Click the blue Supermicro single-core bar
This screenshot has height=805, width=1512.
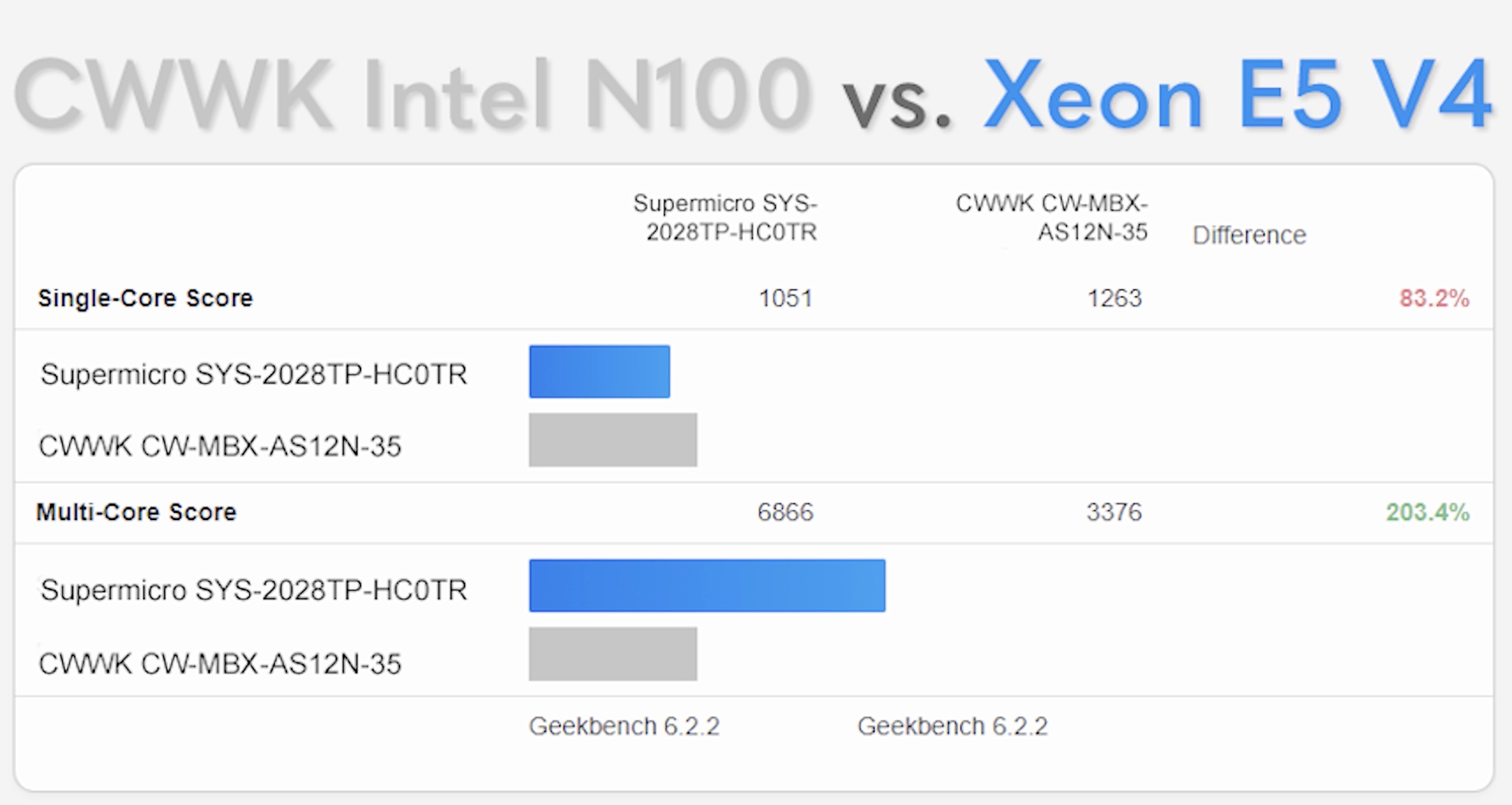pyautogui.click(x=599, y=371)
